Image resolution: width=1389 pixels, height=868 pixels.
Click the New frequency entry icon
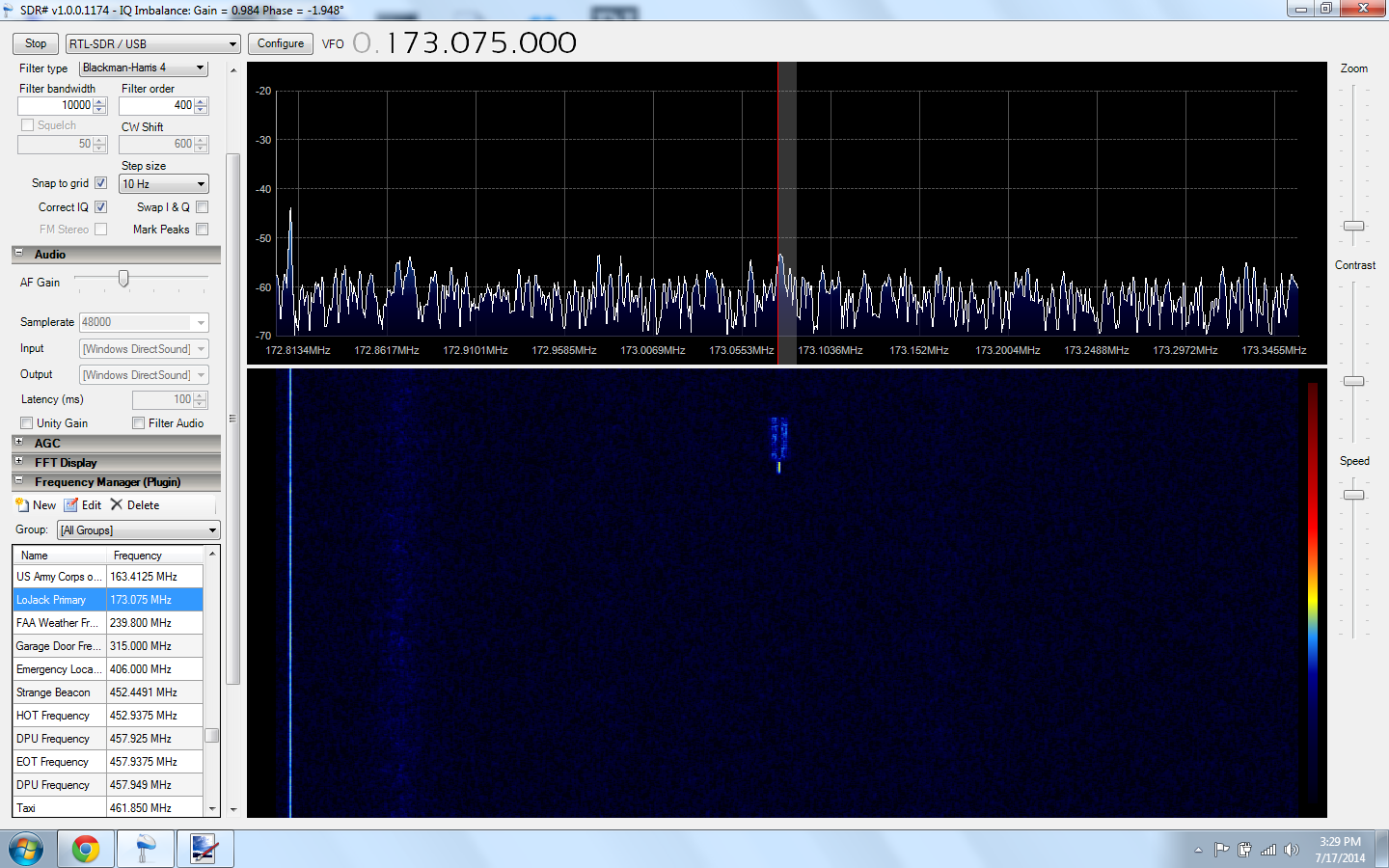[x=22, y=505]
